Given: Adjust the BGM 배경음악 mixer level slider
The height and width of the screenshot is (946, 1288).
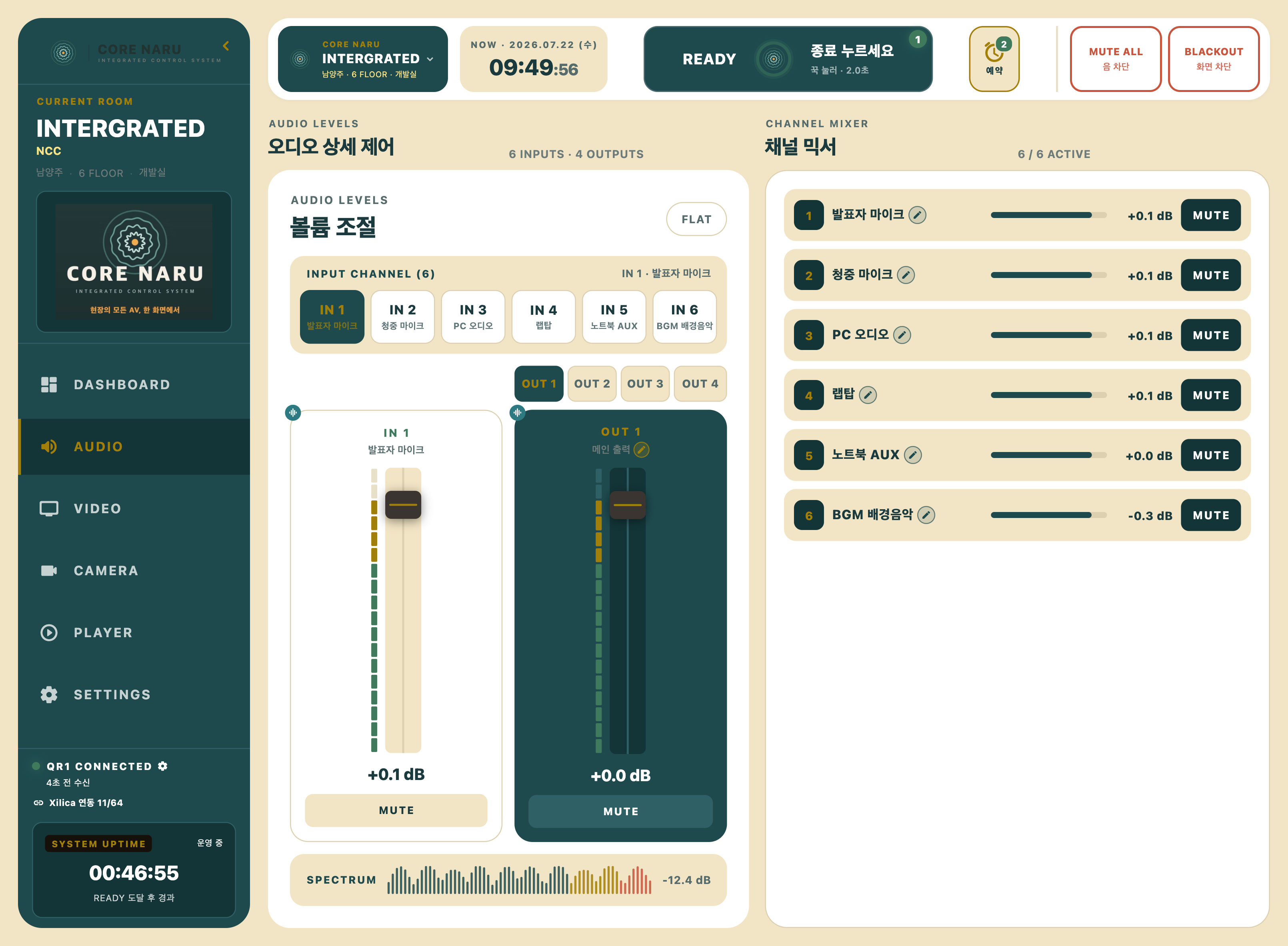Looking at the screenshot, I should point(1049,515).
